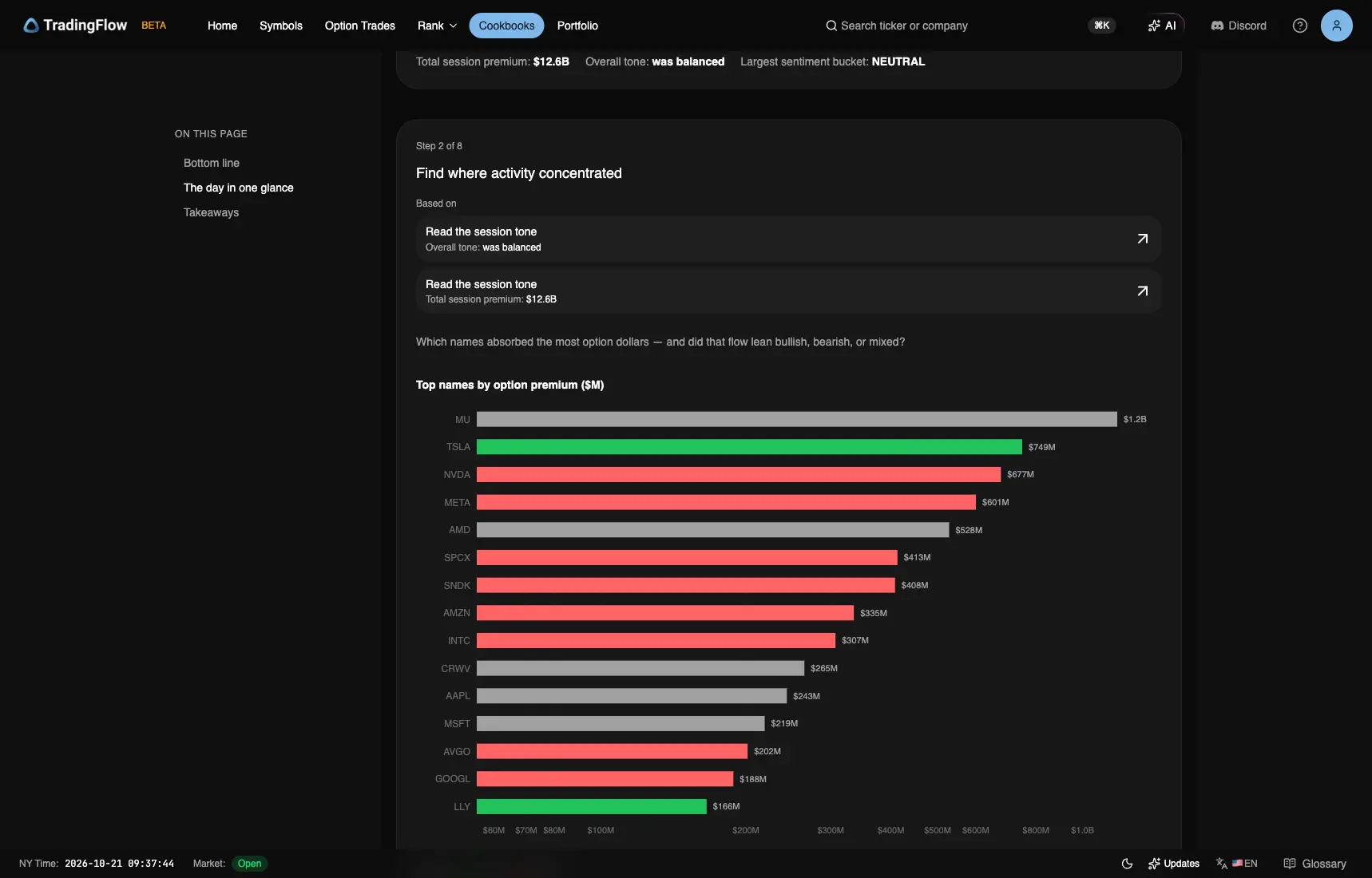
Task: Click the NVDA red premium bar
Action: point(739,474)
